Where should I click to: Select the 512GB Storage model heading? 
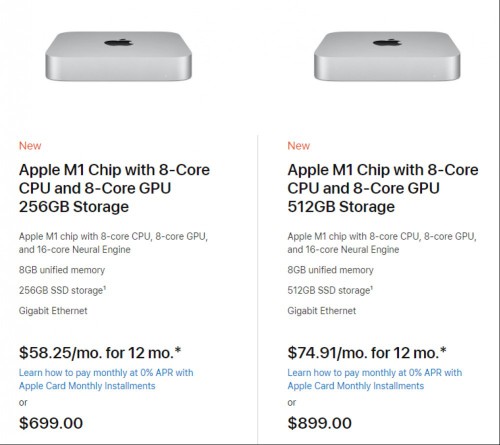click(x=383, y=188)
